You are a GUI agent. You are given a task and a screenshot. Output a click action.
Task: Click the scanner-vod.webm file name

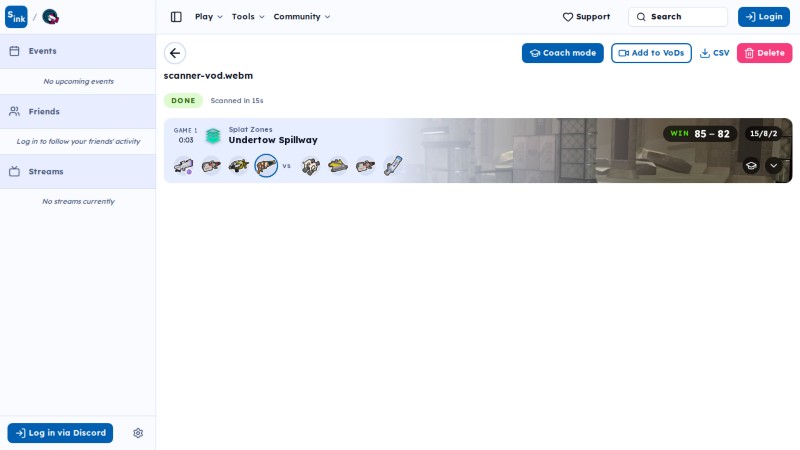click(208, 76)
